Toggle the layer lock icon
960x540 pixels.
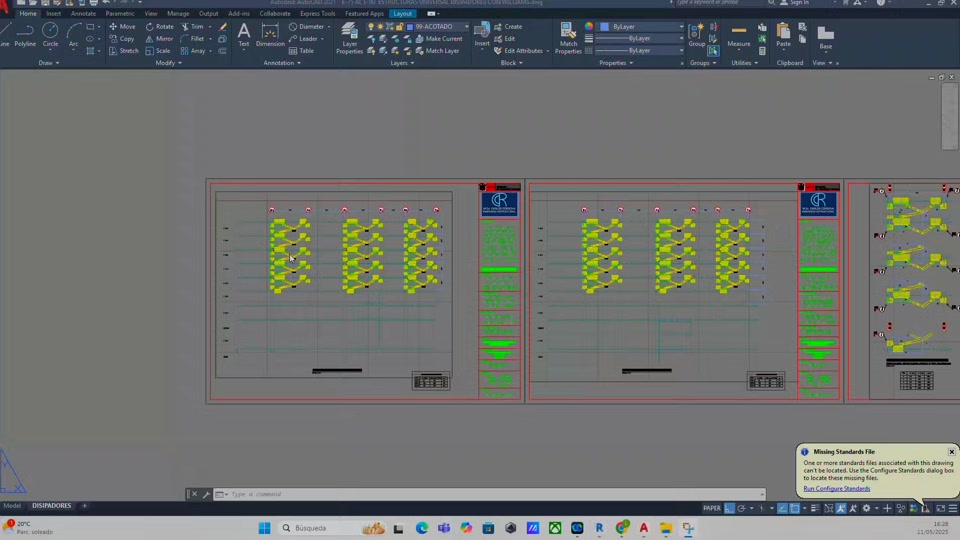click(x=400, y=27)
